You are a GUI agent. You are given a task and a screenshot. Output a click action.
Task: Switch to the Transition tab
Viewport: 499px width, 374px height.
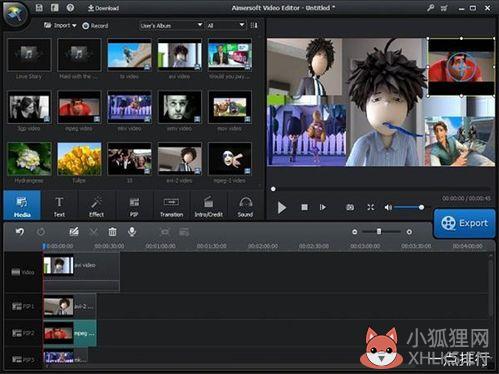[171, 205]
